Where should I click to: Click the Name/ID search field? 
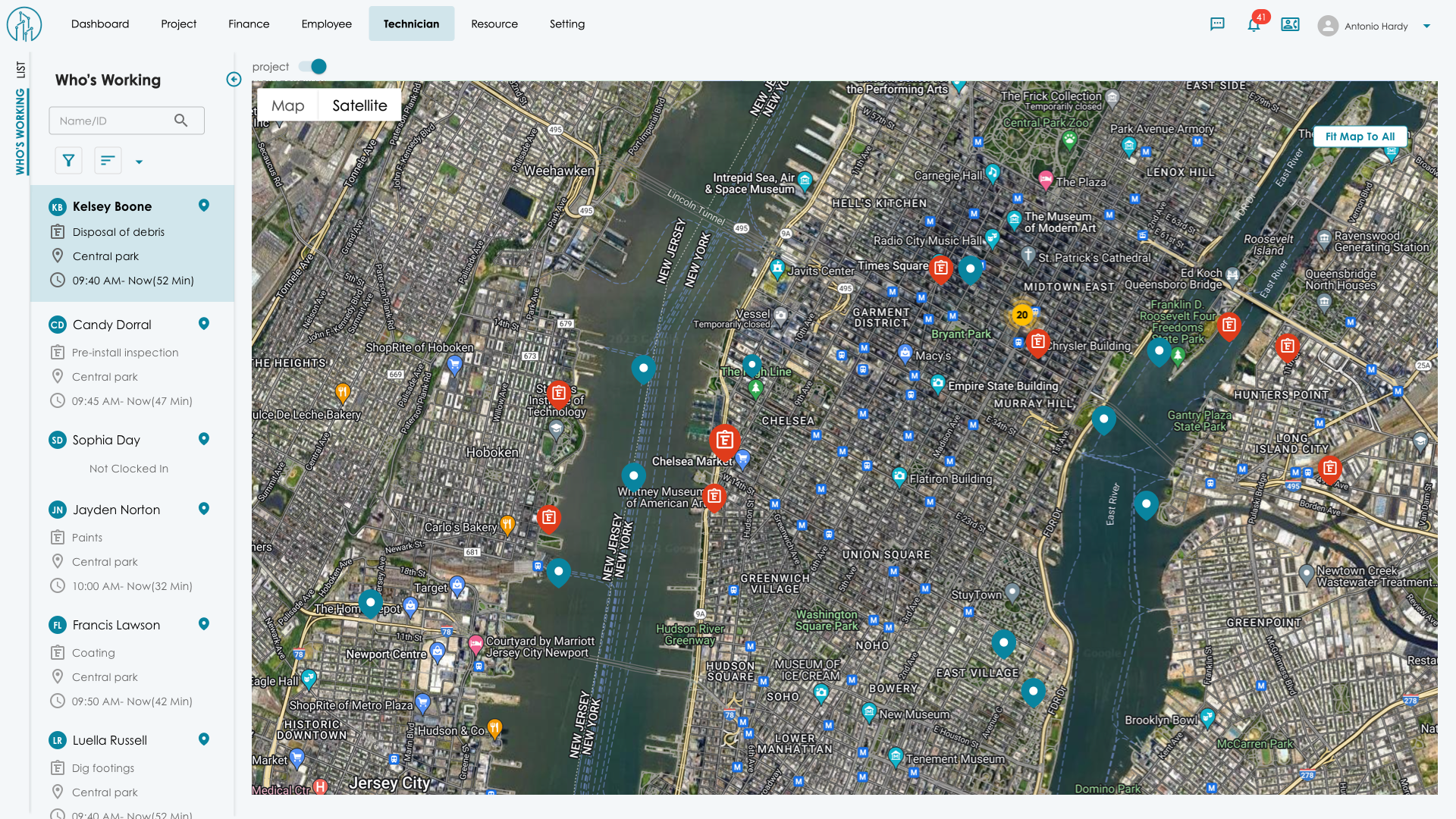click(110, 121)
